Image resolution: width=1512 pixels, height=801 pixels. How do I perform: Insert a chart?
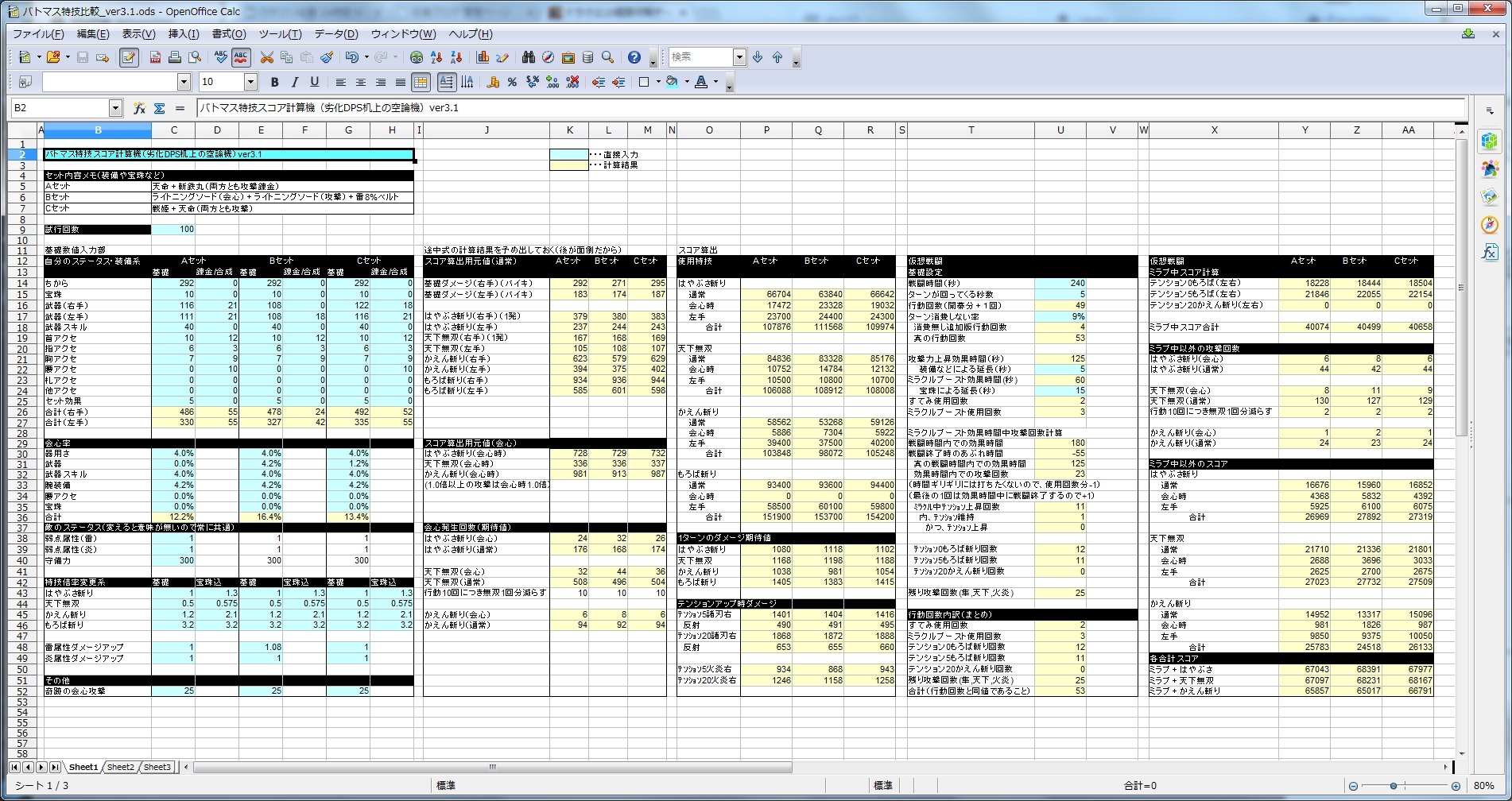pos(483,57)
